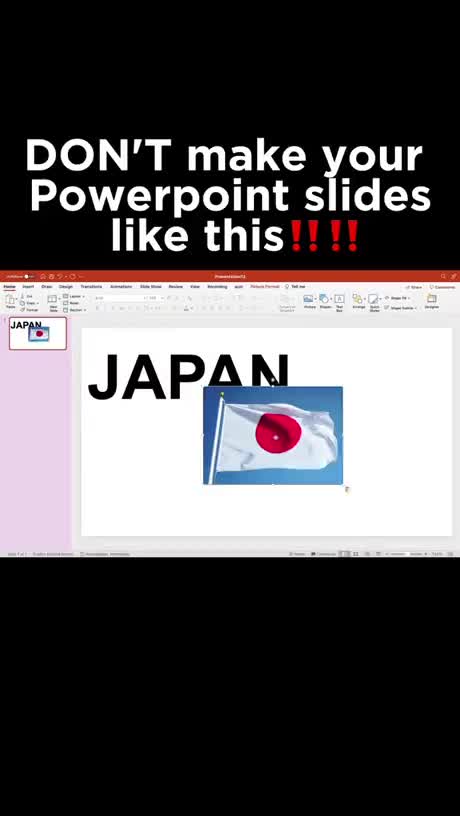Click the New Slide icon
Viewport: 460px width, 816px height.
[53, 299]
